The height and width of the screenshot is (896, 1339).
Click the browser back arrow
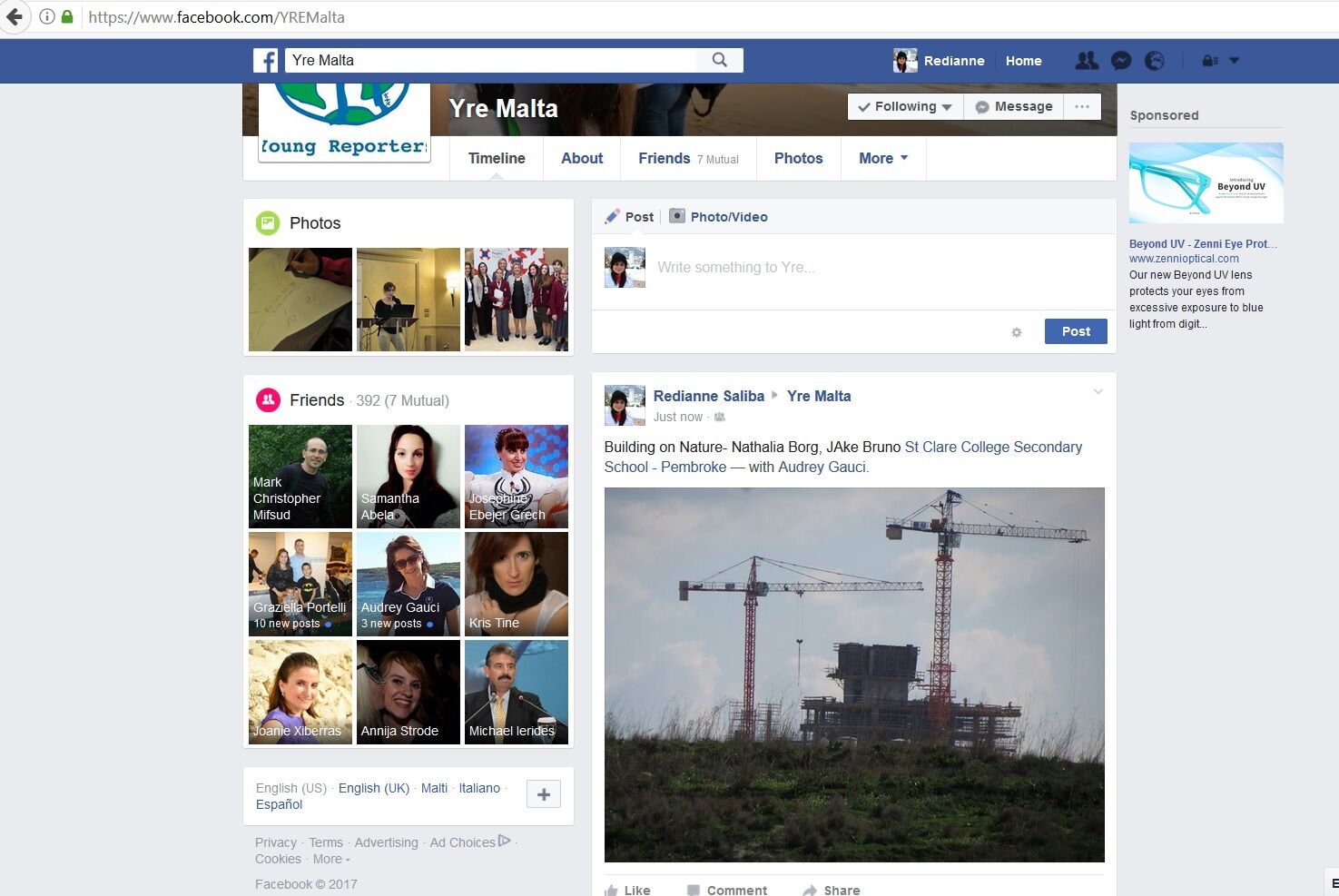tap(15, 16)
